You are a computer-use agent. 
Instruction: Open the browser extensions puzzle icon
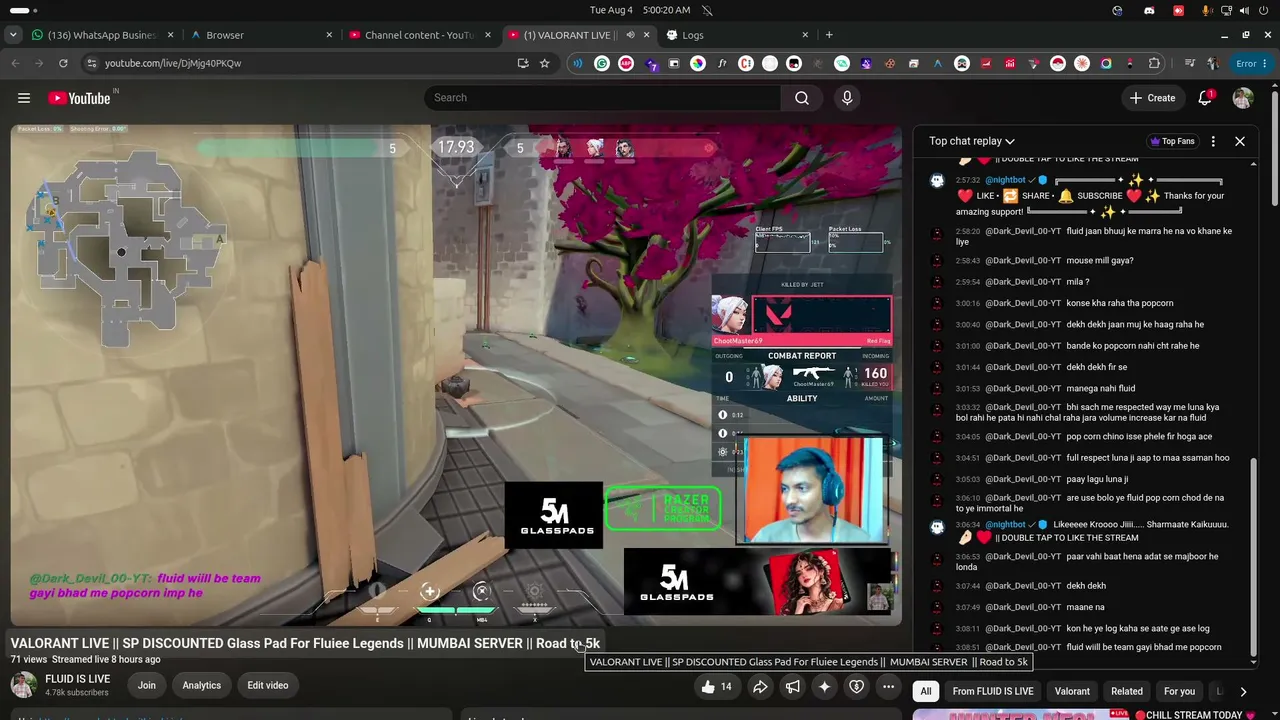tap(1154, 63)
